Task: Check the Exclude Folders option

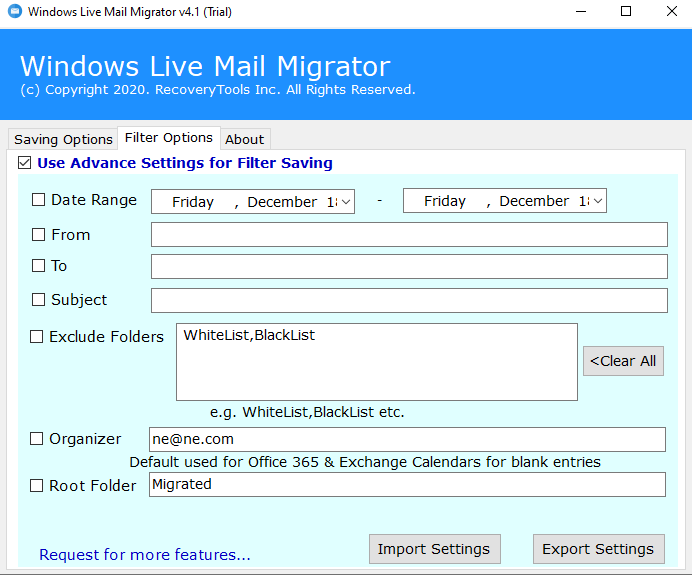Action: (x=36, y=337)
